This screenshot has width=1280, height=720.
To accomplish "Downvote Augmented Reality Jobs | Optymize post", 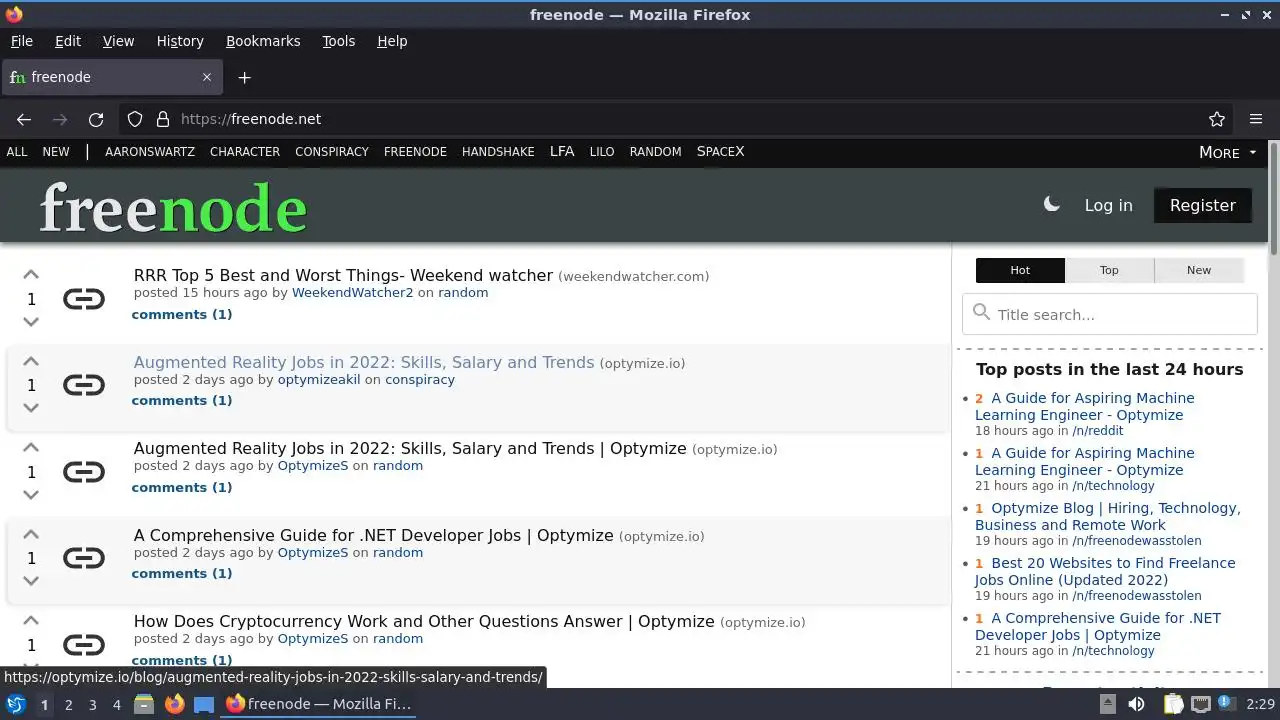I will click(x=31, y=495).
